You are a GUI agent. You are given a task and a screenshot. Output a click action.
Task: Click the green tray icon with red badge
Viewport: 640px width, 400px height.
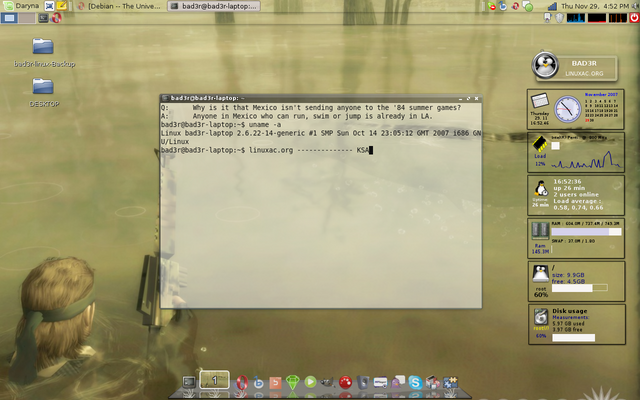pyautogui.click(x=491, y=6)
